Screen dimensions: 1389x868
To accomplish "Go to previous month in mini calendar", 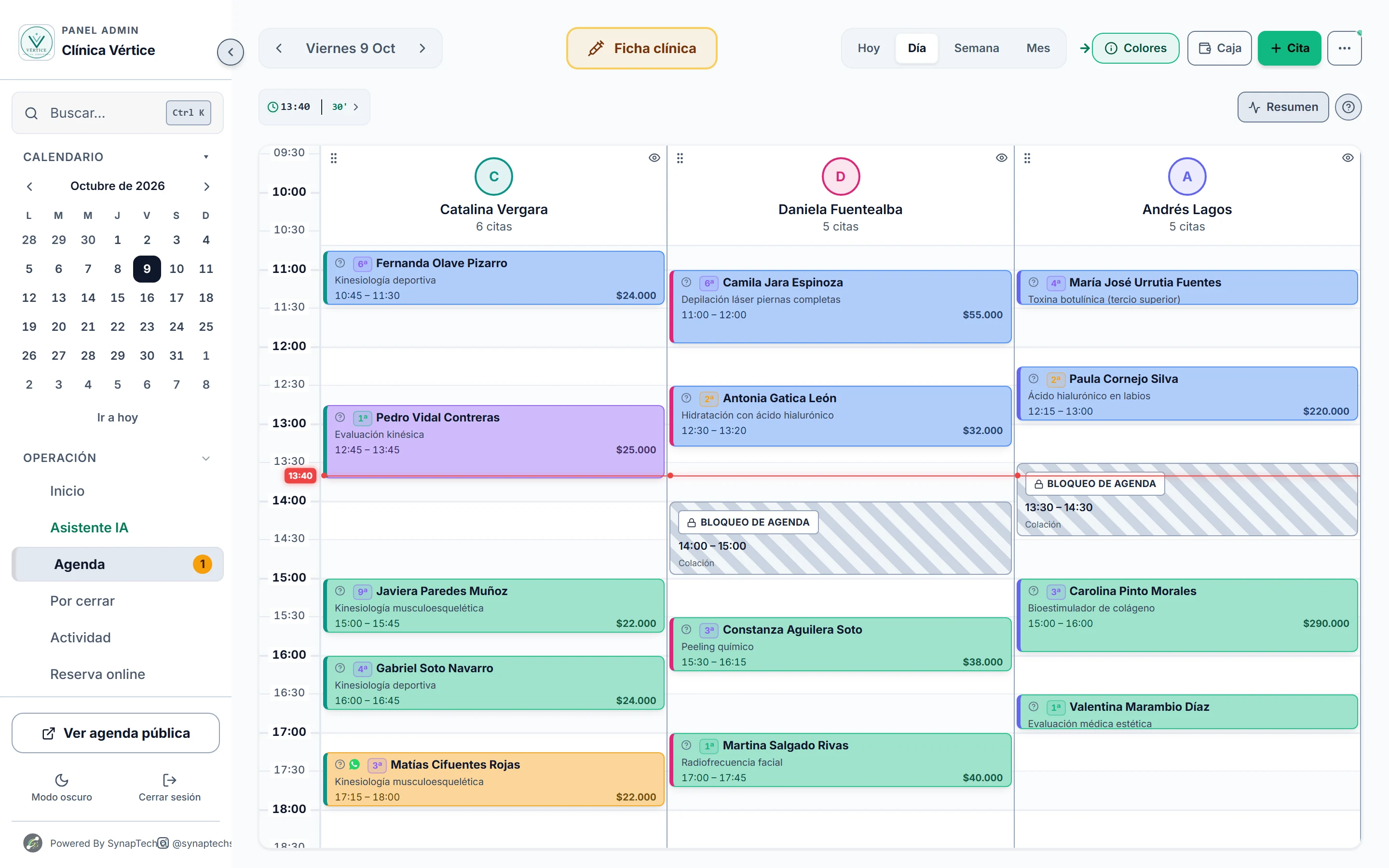I will 29,186.
